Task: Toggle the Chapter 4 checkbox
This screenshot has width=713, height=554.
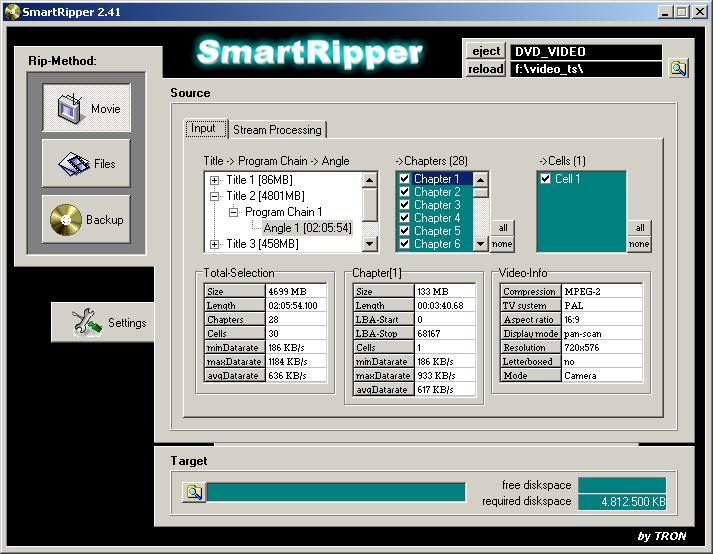Action: point(404,218)
